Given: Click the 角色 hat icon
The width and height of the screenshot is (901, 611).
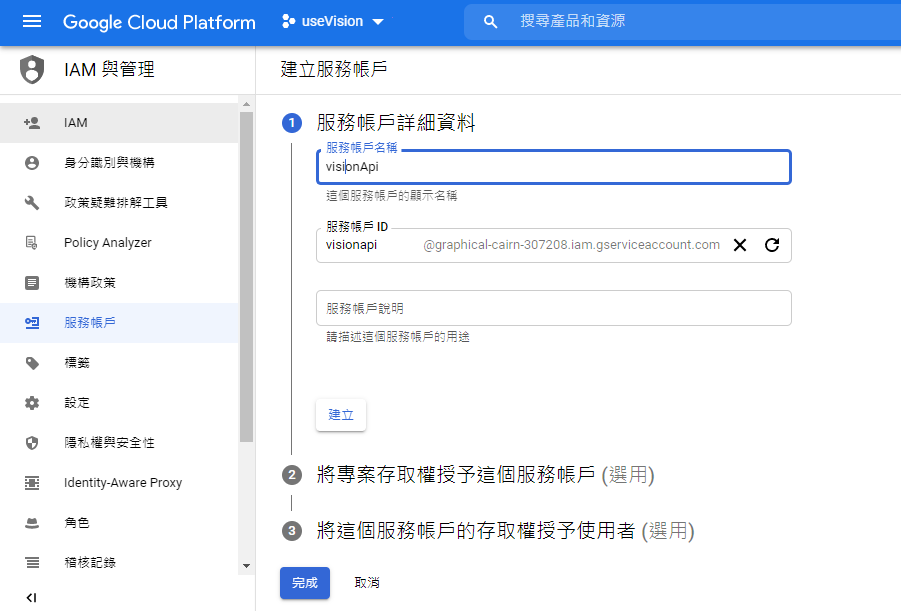Looking at the screenshot, I should tap(32, 522).
